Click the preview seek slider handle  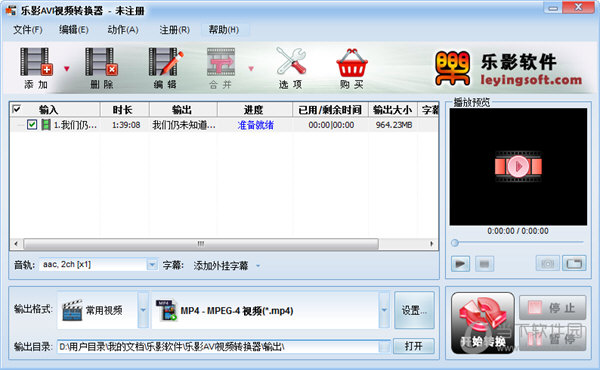(455, 243)
